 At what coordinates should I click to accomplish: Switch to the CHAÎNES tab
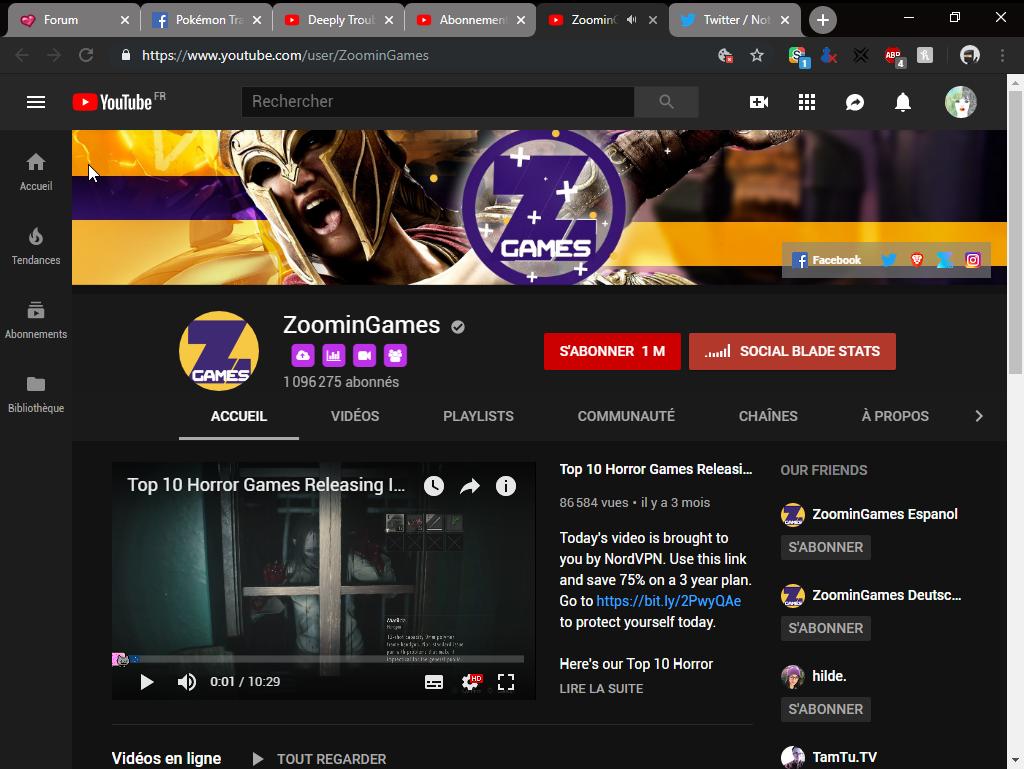pyautogui.click(x=768, y=416)
